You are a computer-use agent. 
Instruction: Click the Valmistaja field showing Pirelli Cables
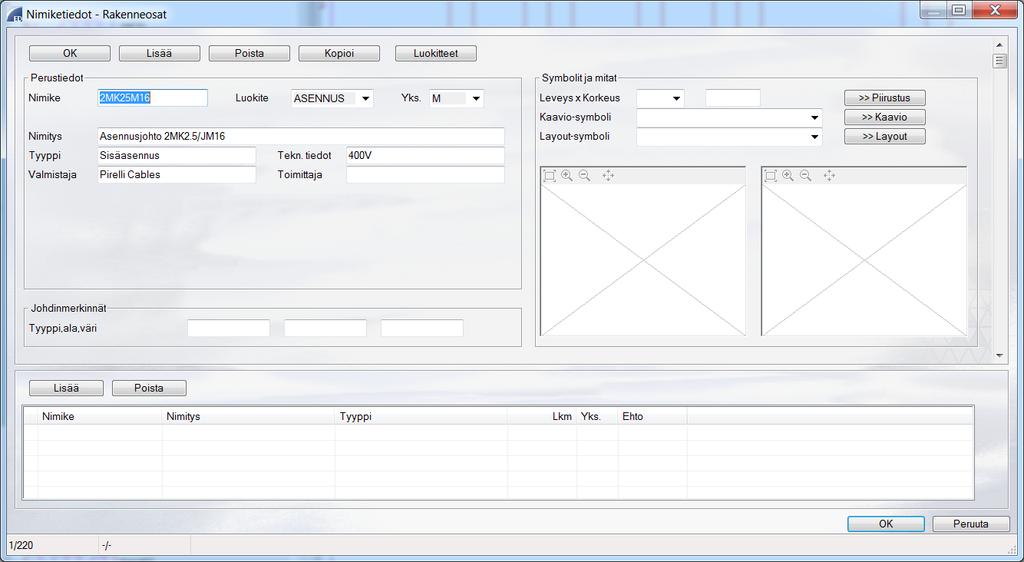click(177, 175)
